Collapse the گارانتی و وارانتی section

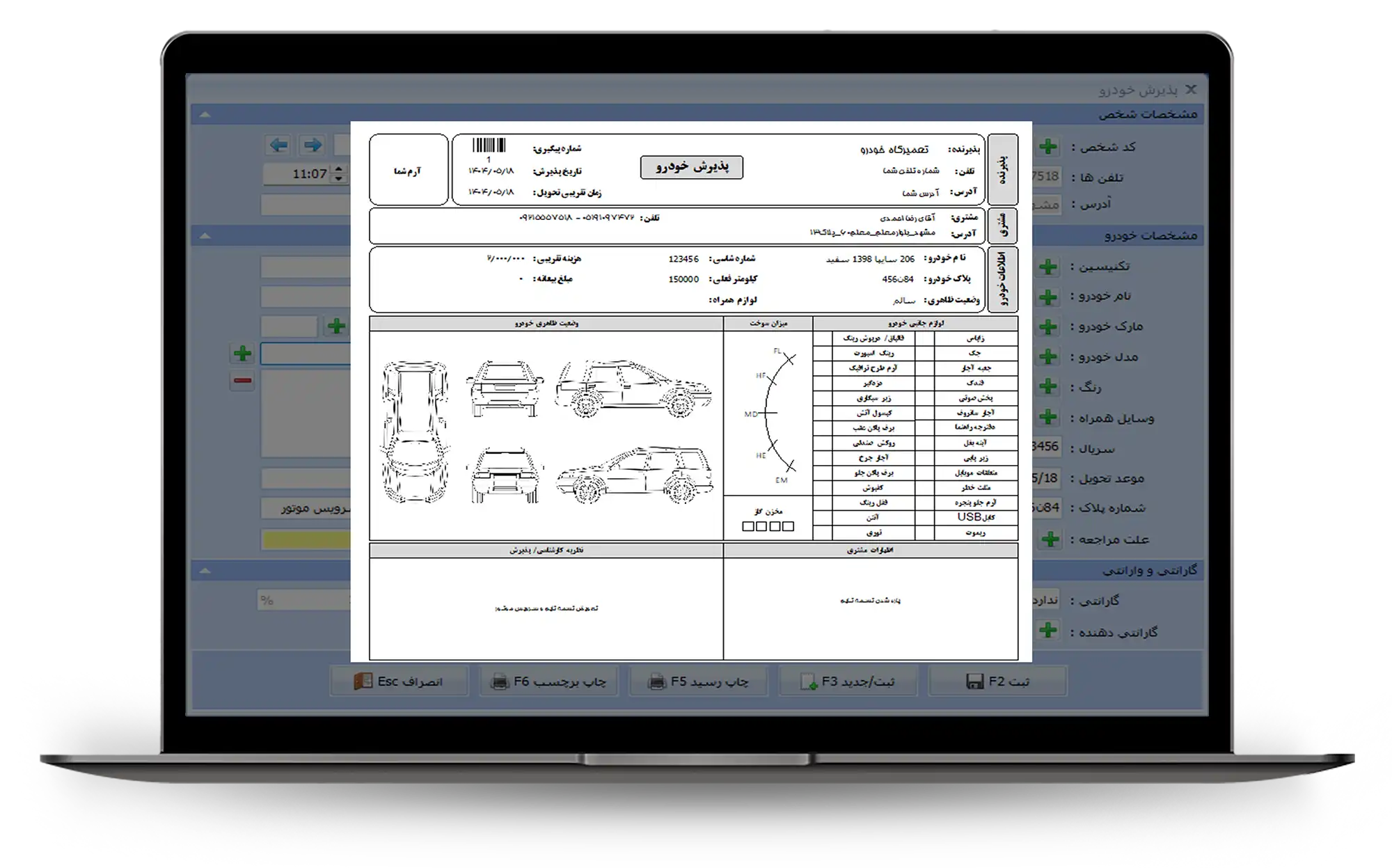pos(205,571)
